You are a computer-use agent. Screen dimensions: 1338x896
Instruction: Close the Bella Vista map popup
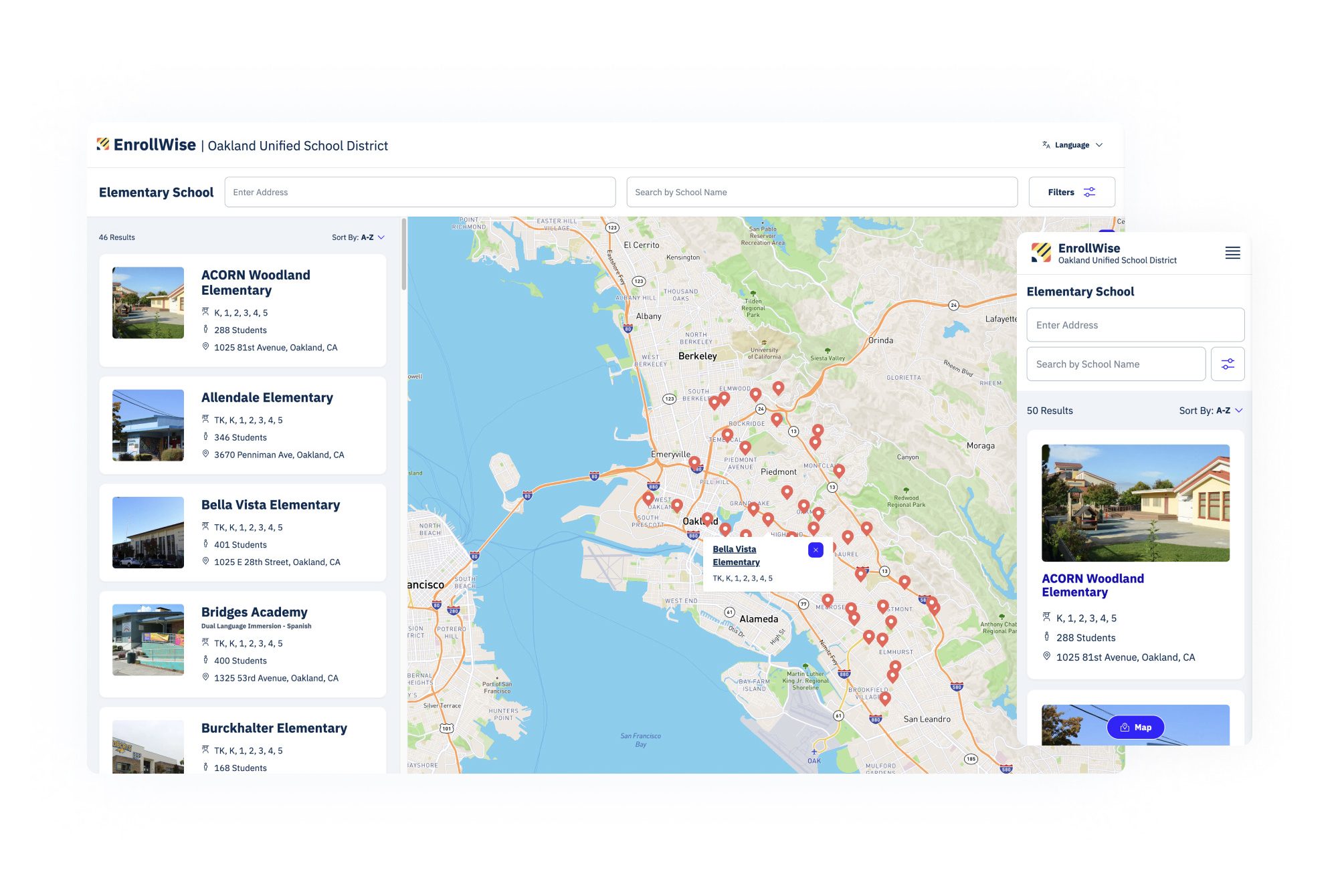coord(816,550)
